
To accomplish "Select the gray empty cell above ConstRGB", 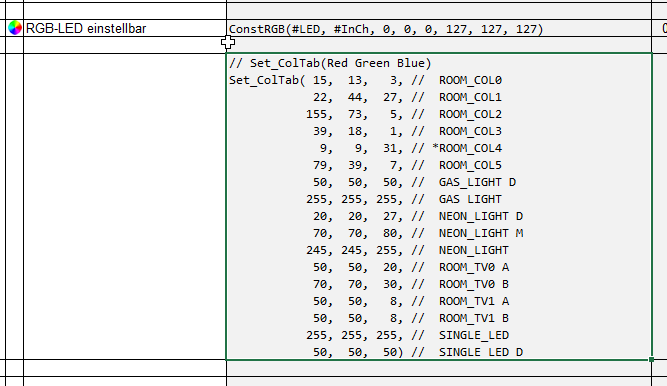I will coord(439,11).
